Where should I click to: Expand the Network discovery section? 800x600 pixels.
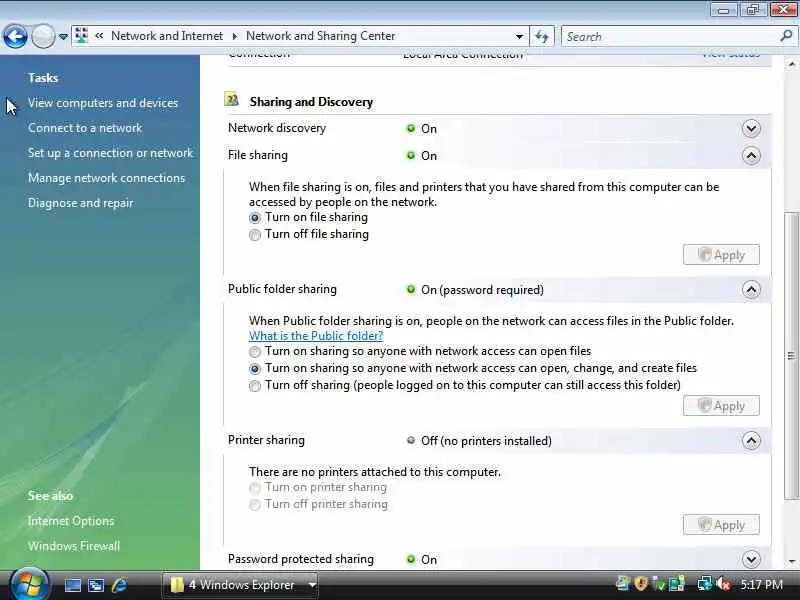click(x=751, y=129)
